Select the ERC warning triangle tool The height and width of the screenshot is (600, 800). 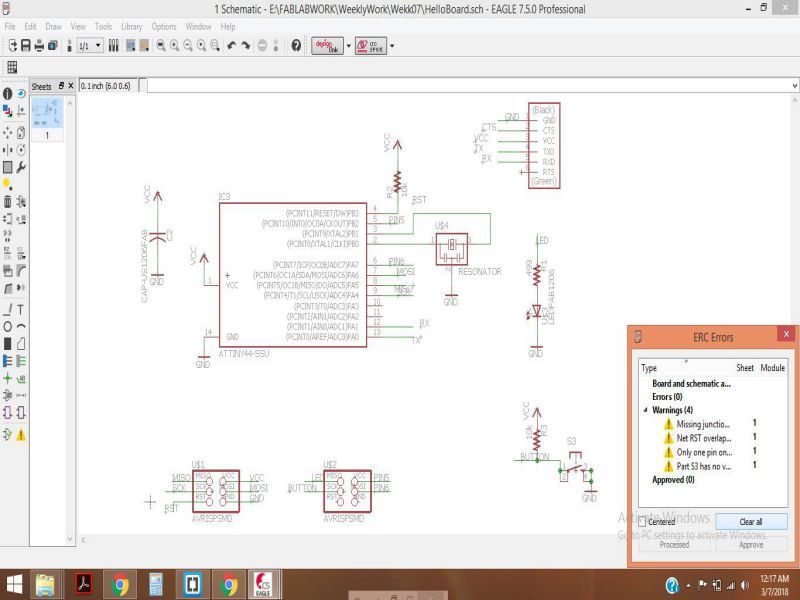[x=21, y=435]
